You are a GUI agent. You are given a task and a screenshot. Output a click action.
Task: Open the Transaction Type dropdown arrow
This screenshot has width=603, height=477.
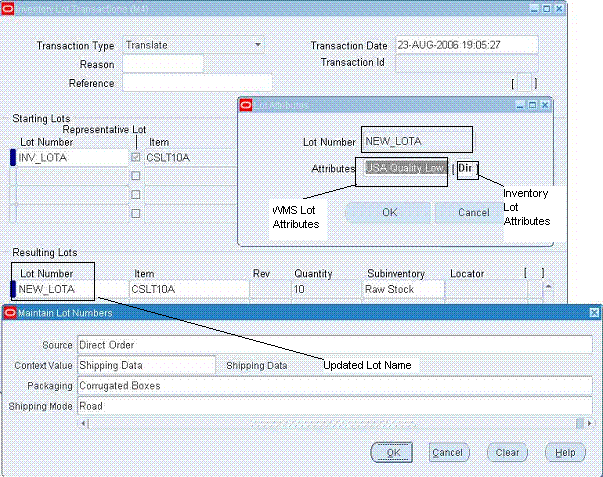(x=258, y=45)
